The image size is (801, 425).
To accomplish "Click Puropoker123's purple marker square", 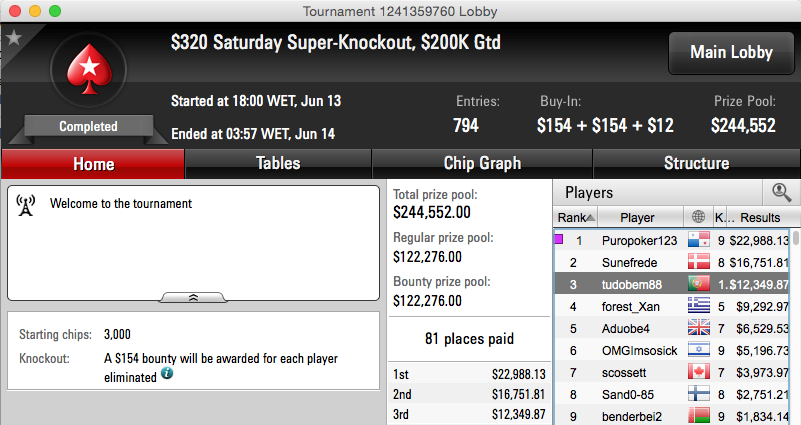I will coord(559,239).
